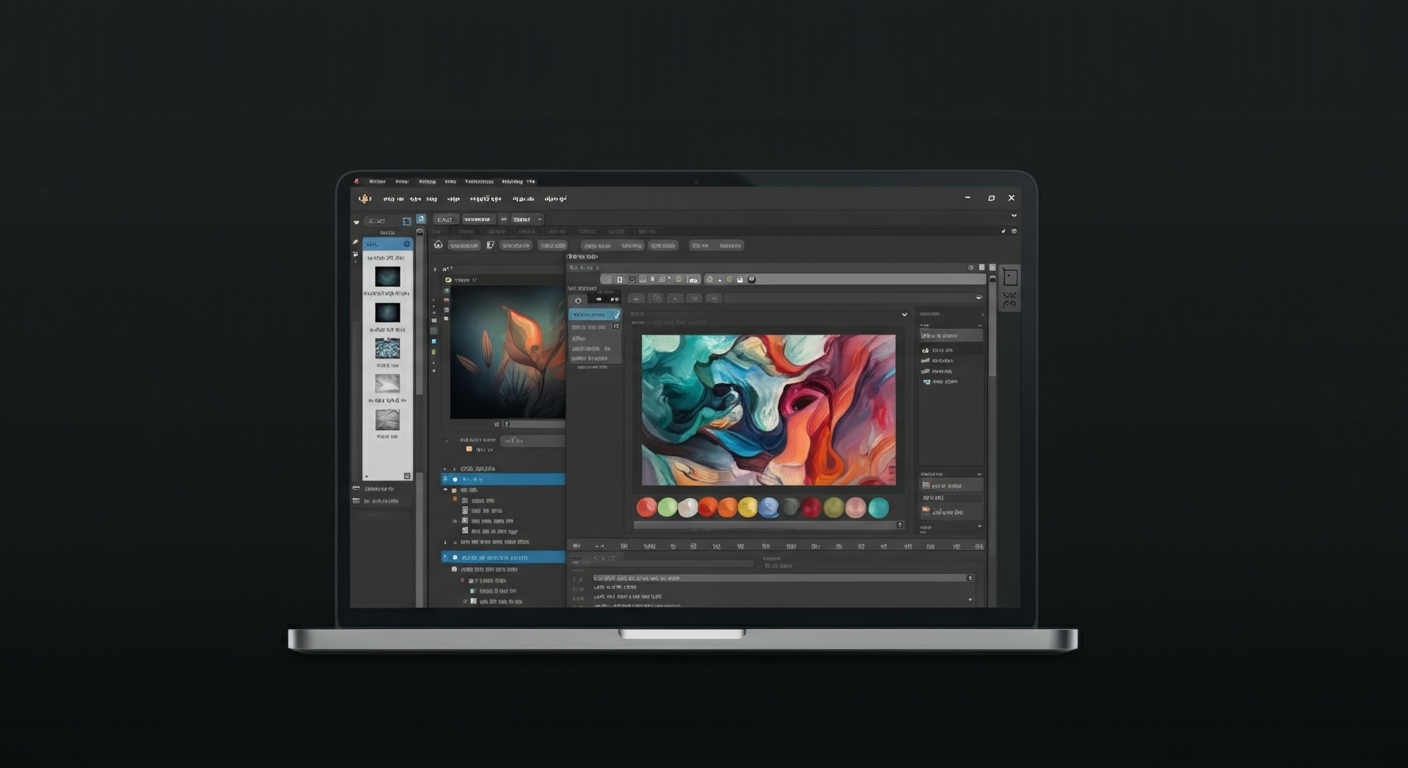Open the dark blue thumbnail in the left sidebar

[388, 277]
